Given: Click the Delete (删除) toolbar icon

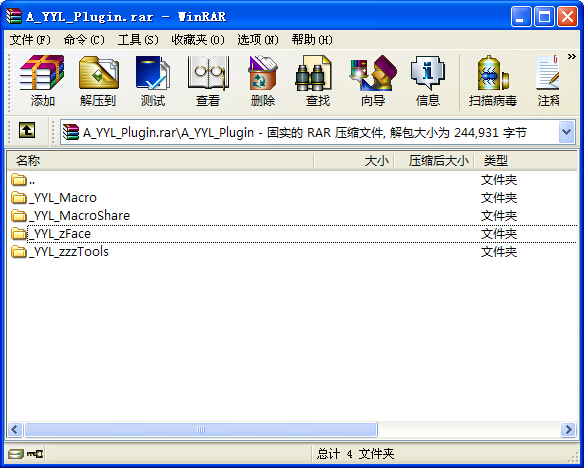Looking at the screenshot, I should [x=263, y=80].
